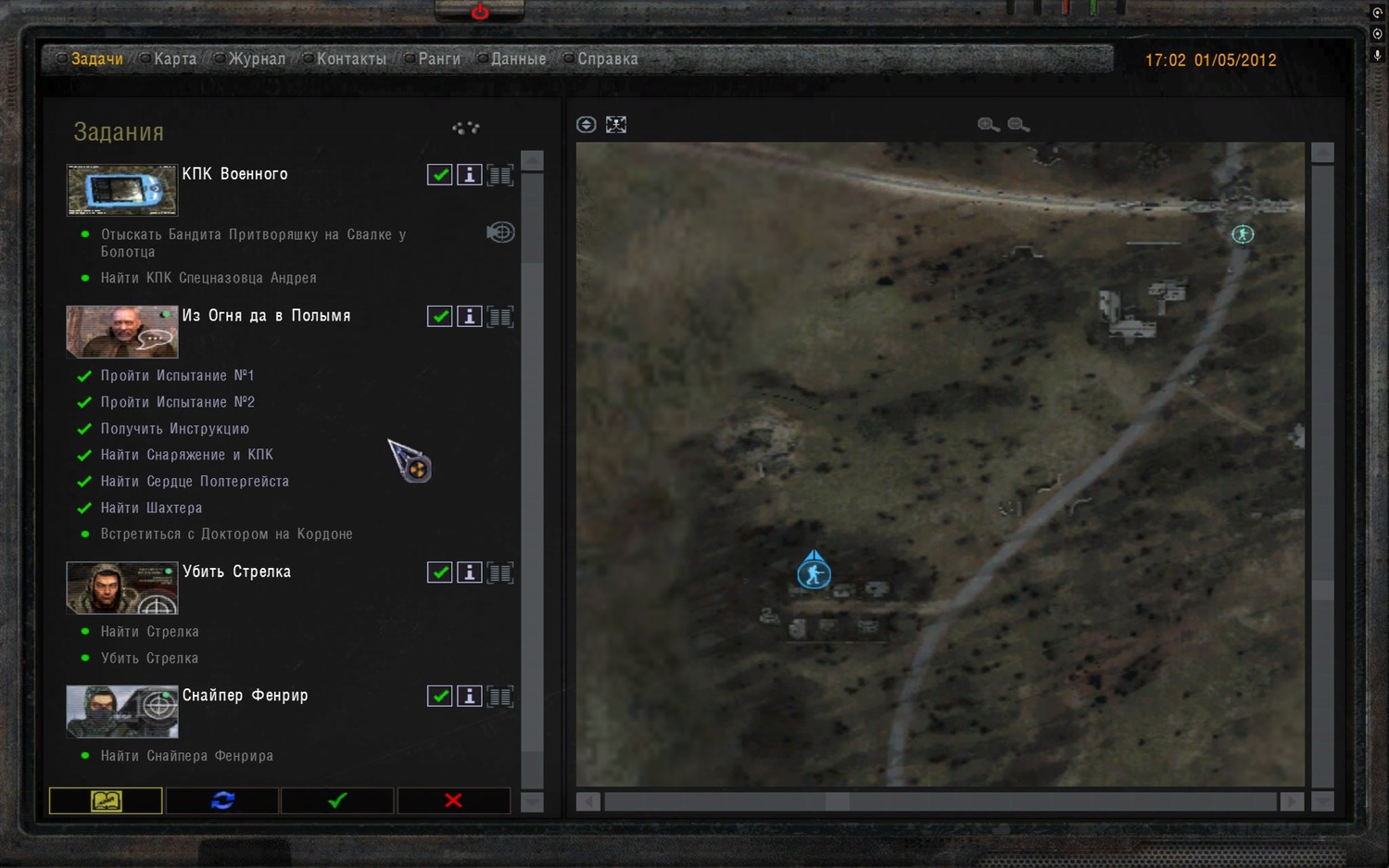This screenshot has width=1389, height=868.
Task: Open the description list icon for Снайпер Фенрир
Action: coord(500,696)
